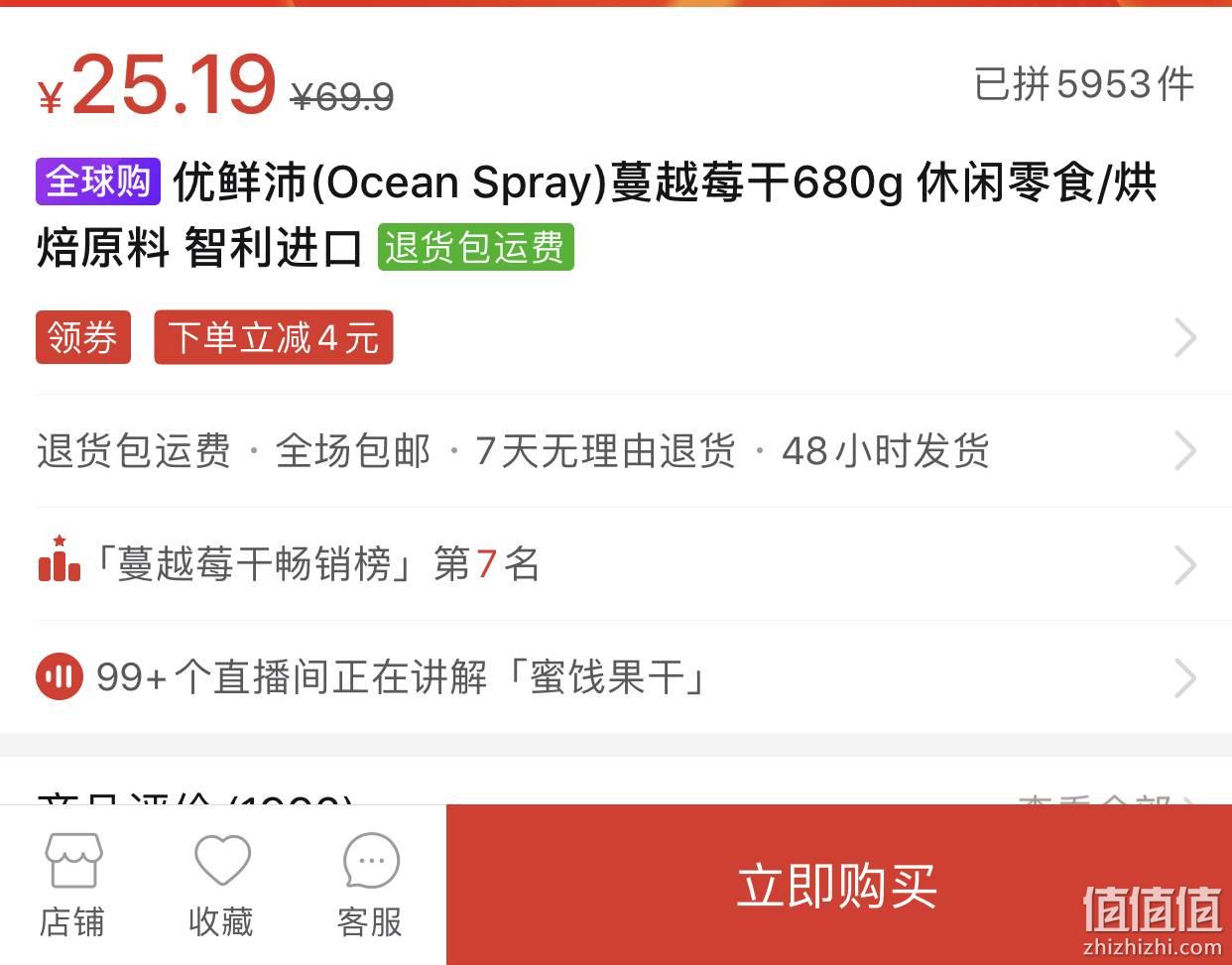Expand the coupon row chevron

[x=1185, y=338]
